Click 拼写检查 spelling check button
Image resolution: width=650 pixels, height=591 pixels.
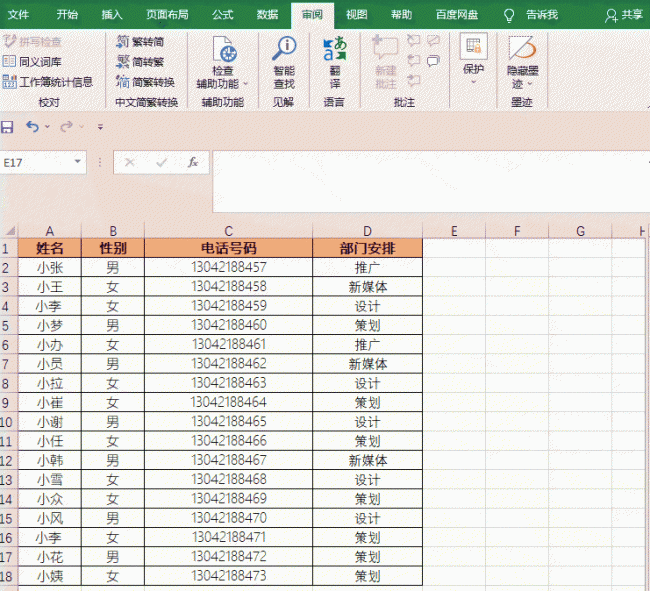[x=32, y=41]
